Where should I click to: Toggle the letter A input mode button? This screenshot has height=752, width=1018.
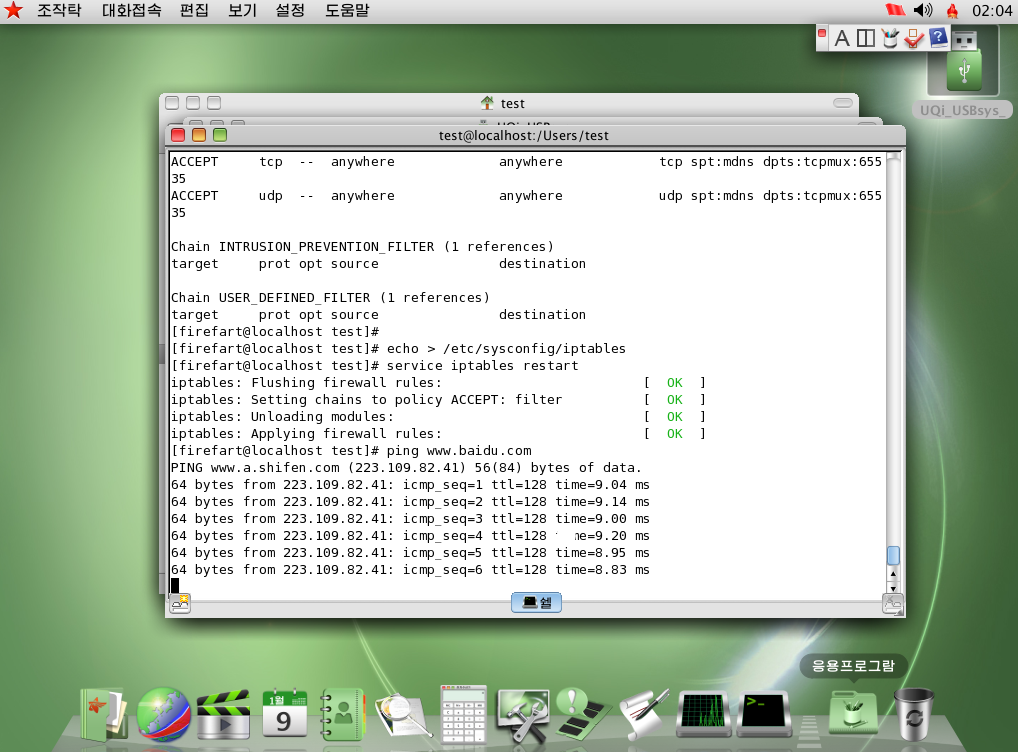tap(842, 38)
